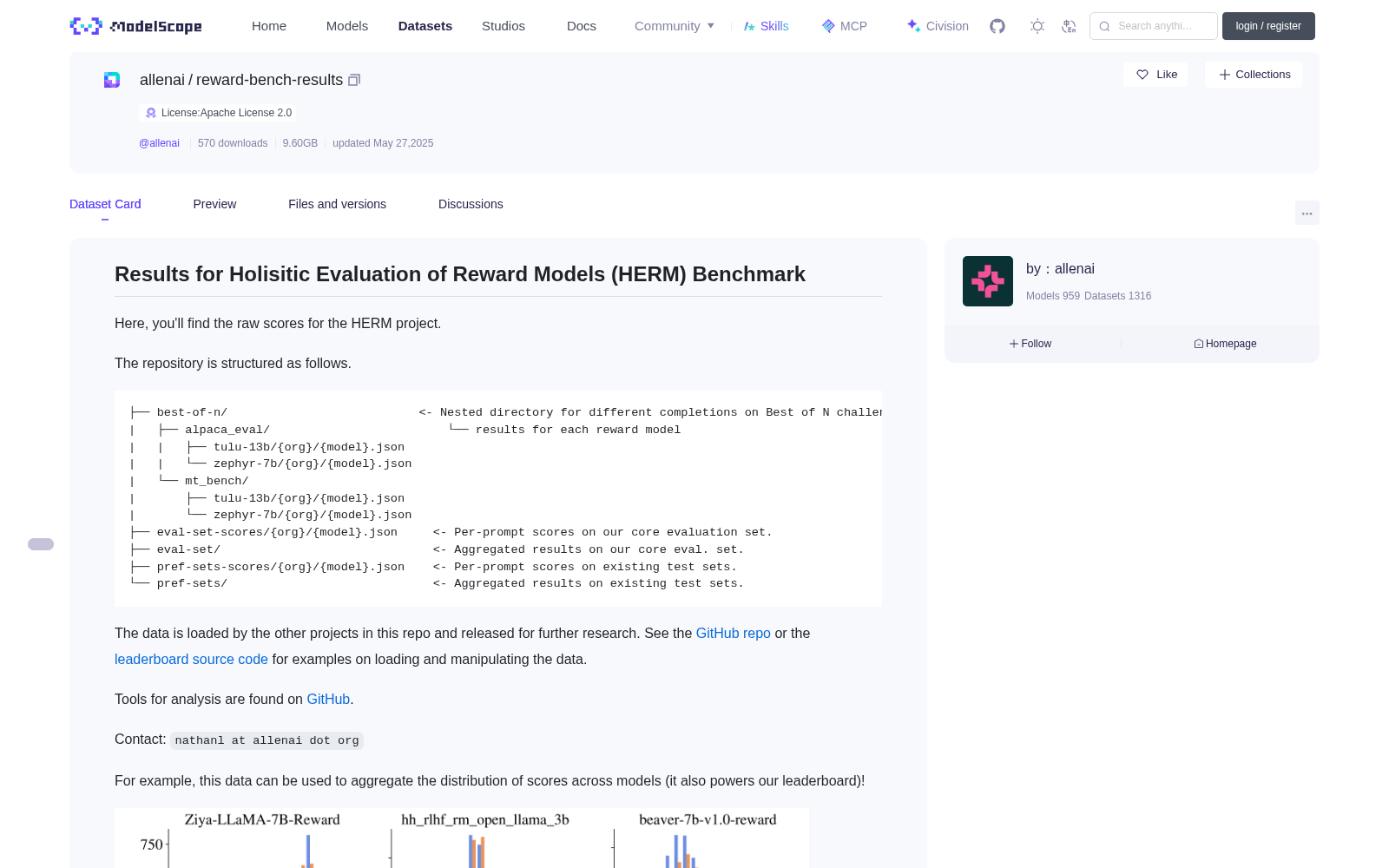Open the Models navigation item

click(347, 26)
